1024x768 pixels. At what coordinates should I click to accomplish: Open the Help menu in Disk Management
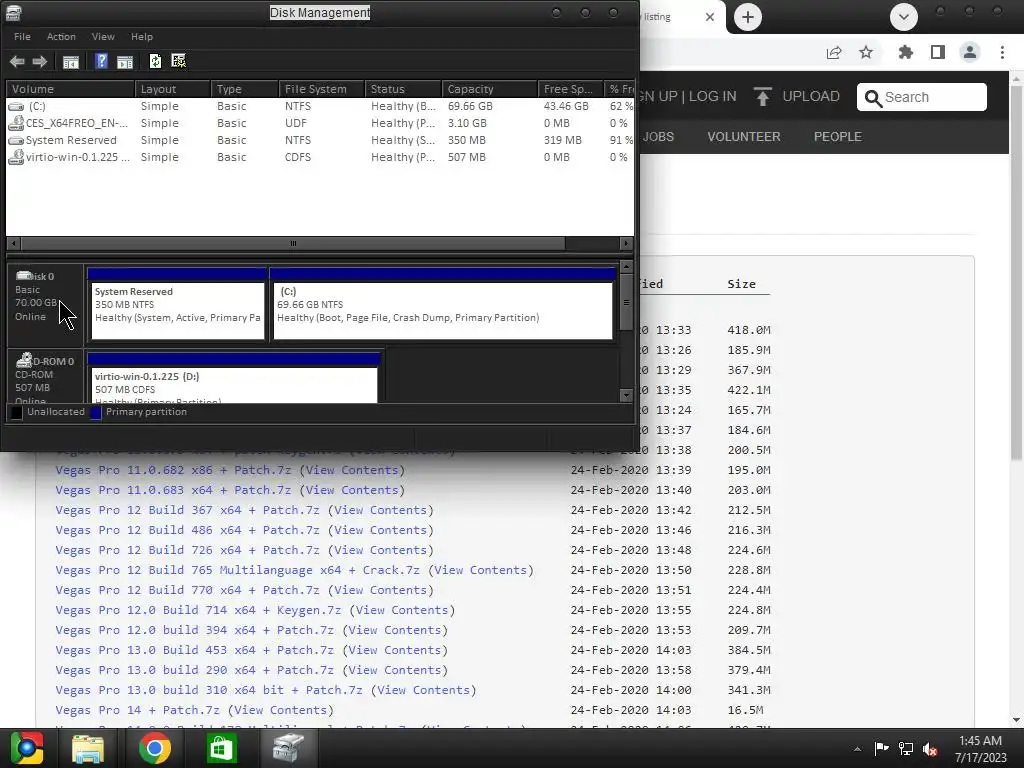coord(142,37)
